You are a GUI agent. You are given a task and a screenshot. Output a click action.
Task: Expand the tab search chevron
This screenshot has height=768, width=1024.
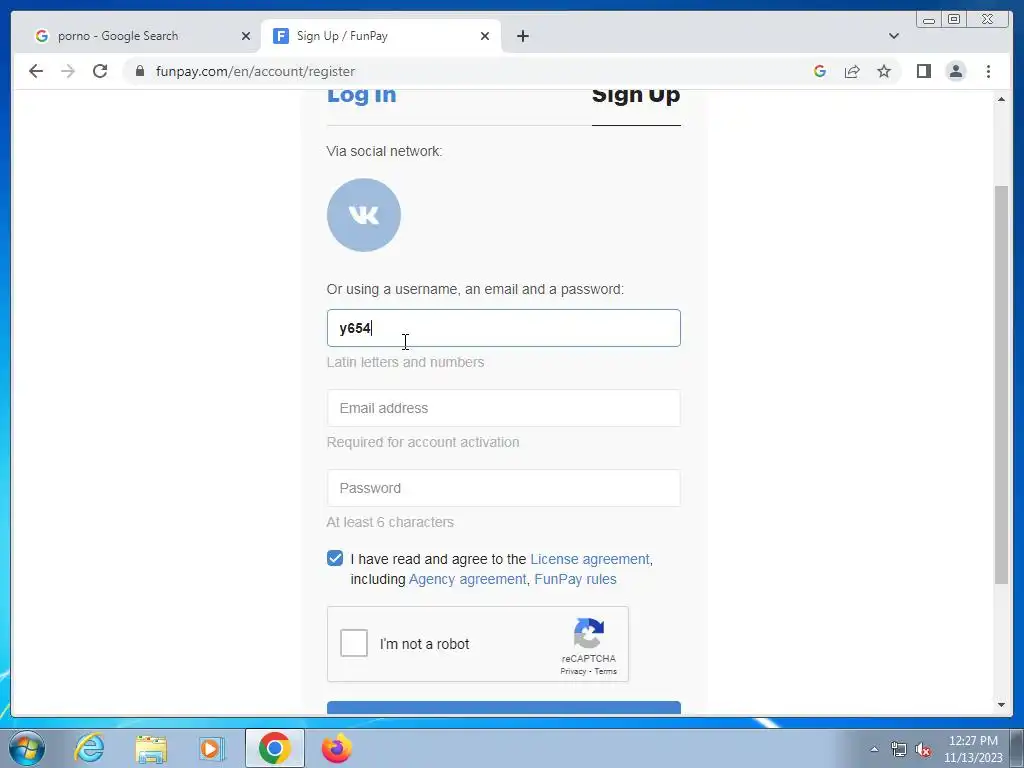point(894,36)
